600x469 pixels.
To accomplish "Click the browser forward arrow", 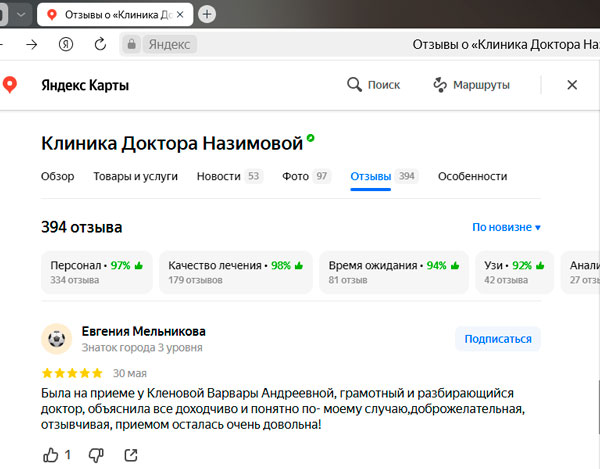I will pyautogui.click(x=32, y=45).
